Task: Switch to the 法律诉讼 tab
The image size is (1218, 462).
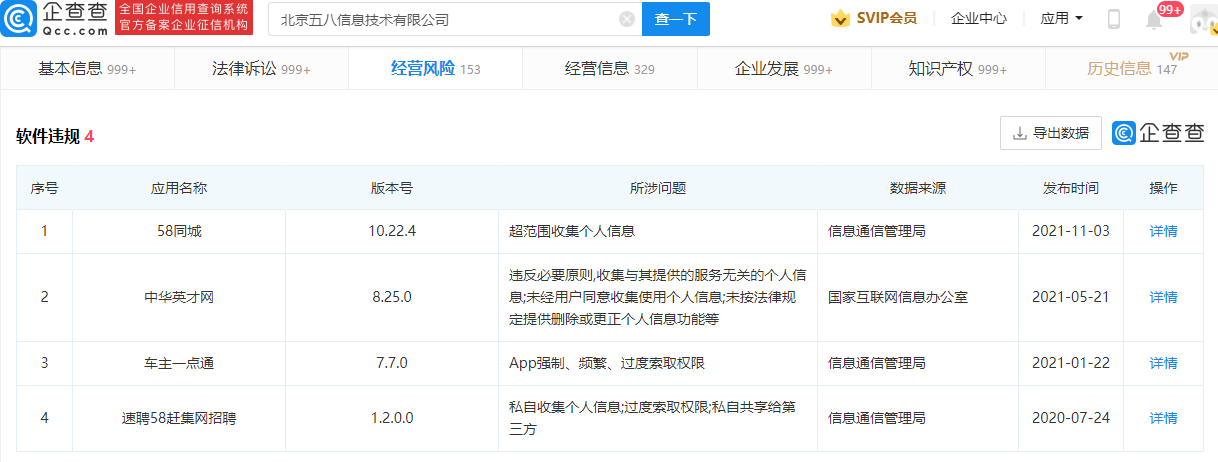Action: point(261,69)
